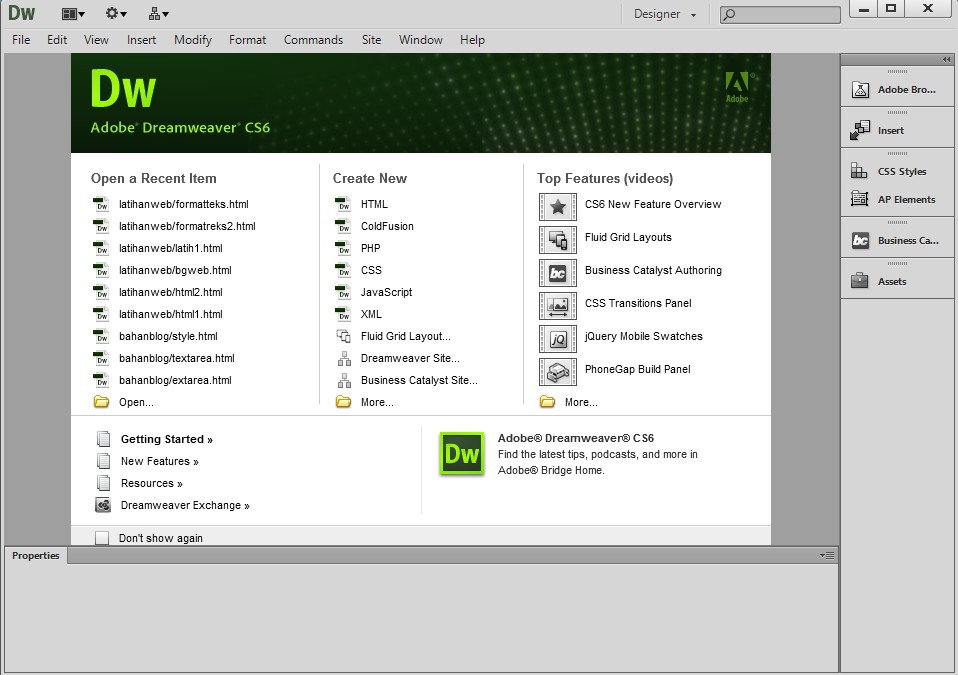Open the Getting Started link
The width and height of the screenshot is (958, 675).
tap(166, 439)
